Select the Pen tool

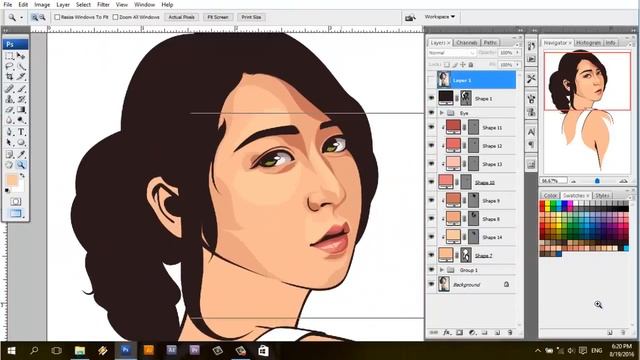coord(9,132)
